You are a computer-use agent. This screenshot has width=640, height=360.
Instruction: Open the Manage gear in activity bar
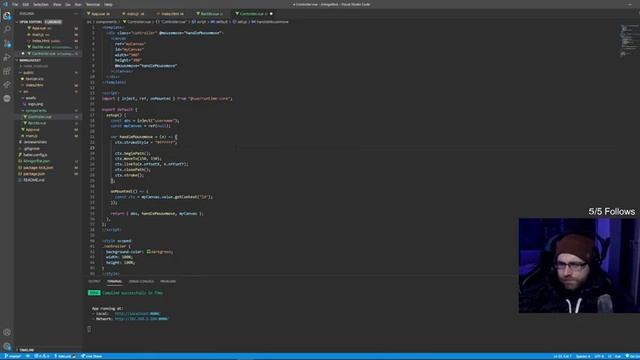7,346
